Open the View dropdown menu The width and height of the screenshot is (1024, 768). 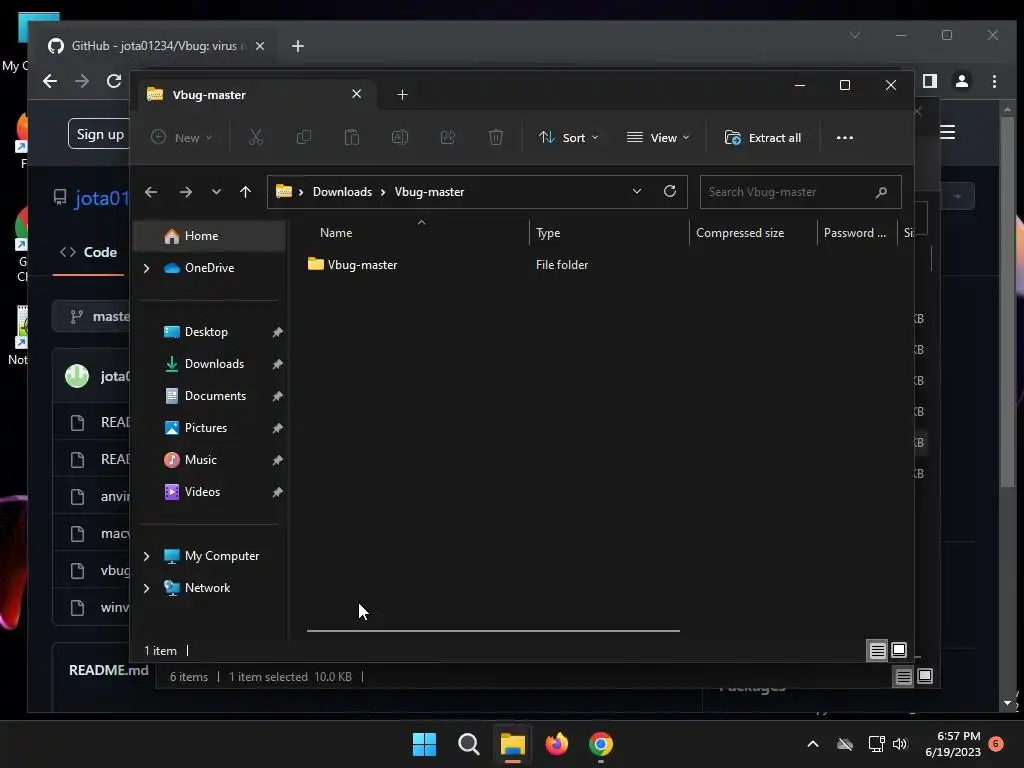(658, 138)
